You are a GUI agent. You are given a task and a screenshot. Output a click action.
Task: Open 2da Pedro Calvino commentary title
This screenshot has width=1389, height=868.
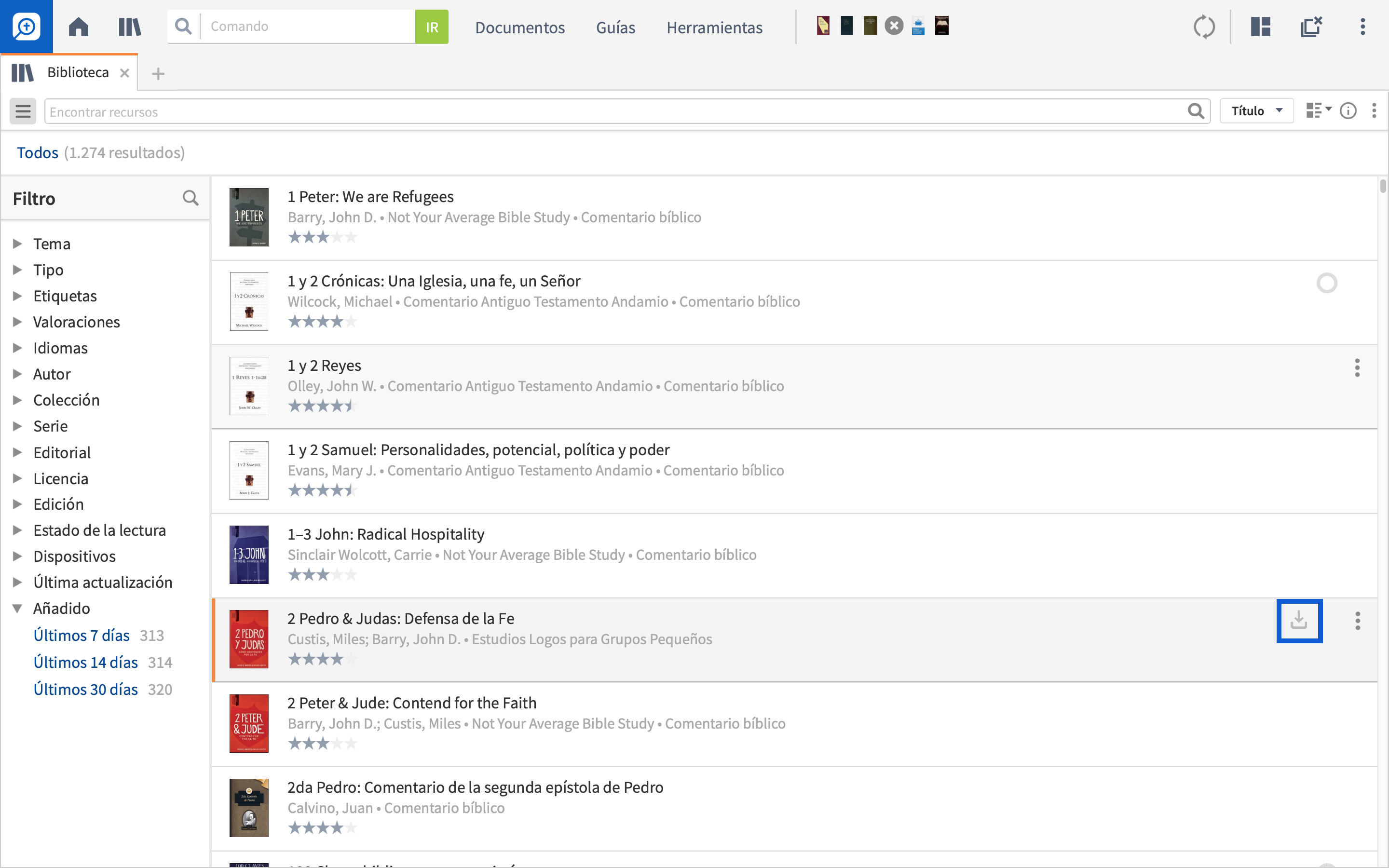click(x=475, y=787)
